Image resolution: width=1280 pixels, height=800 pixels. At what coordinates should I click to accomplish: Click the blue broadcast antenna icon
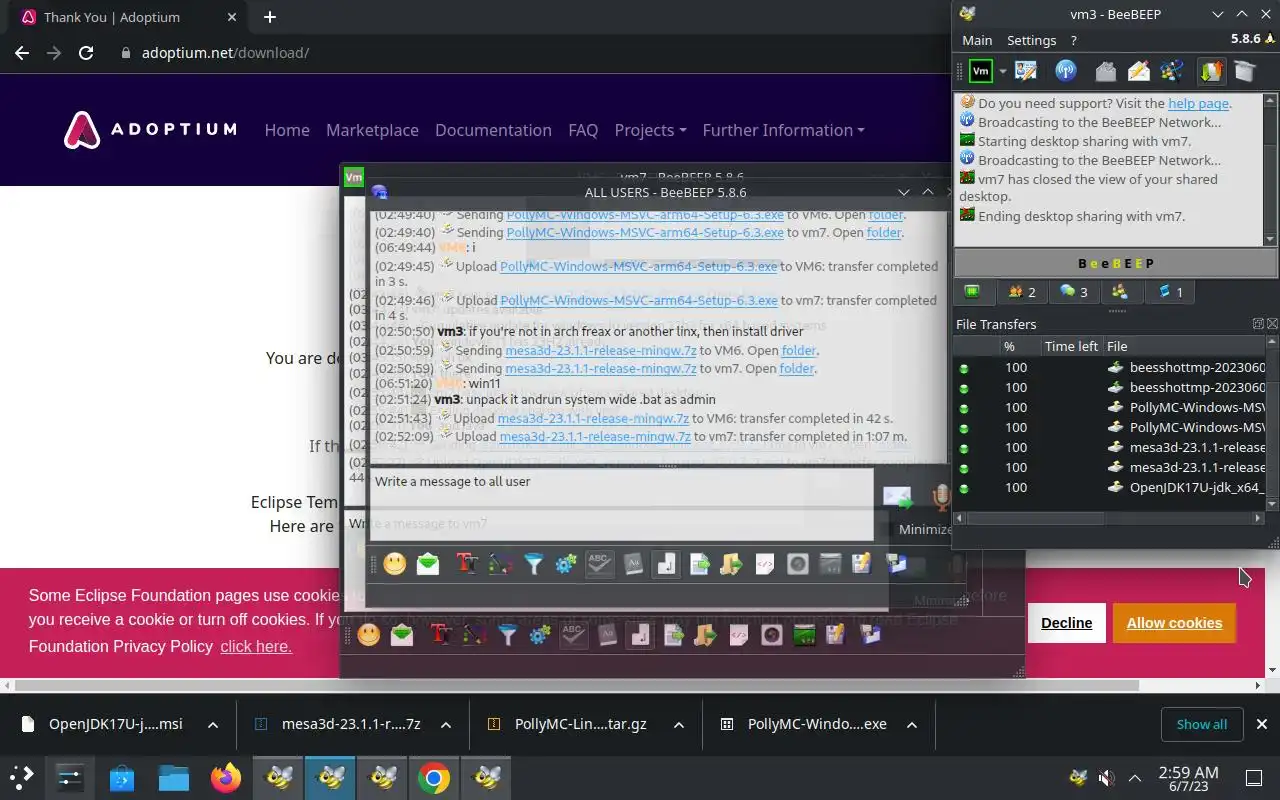pos(1066,71)
